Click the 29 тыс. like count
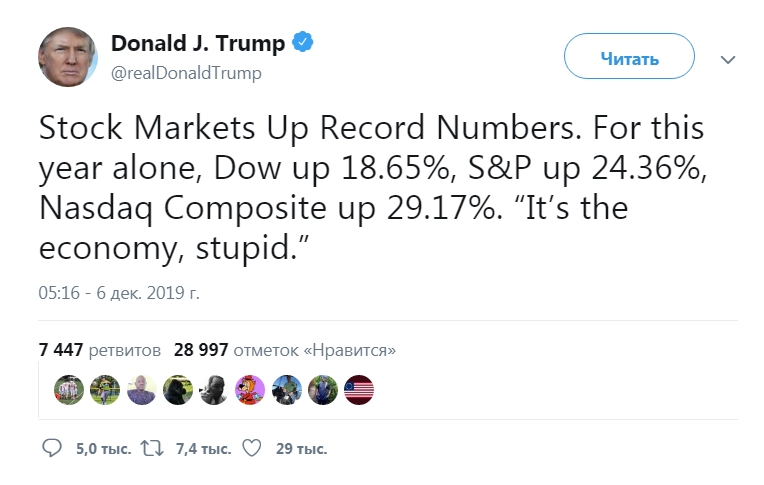 [301, 449]
